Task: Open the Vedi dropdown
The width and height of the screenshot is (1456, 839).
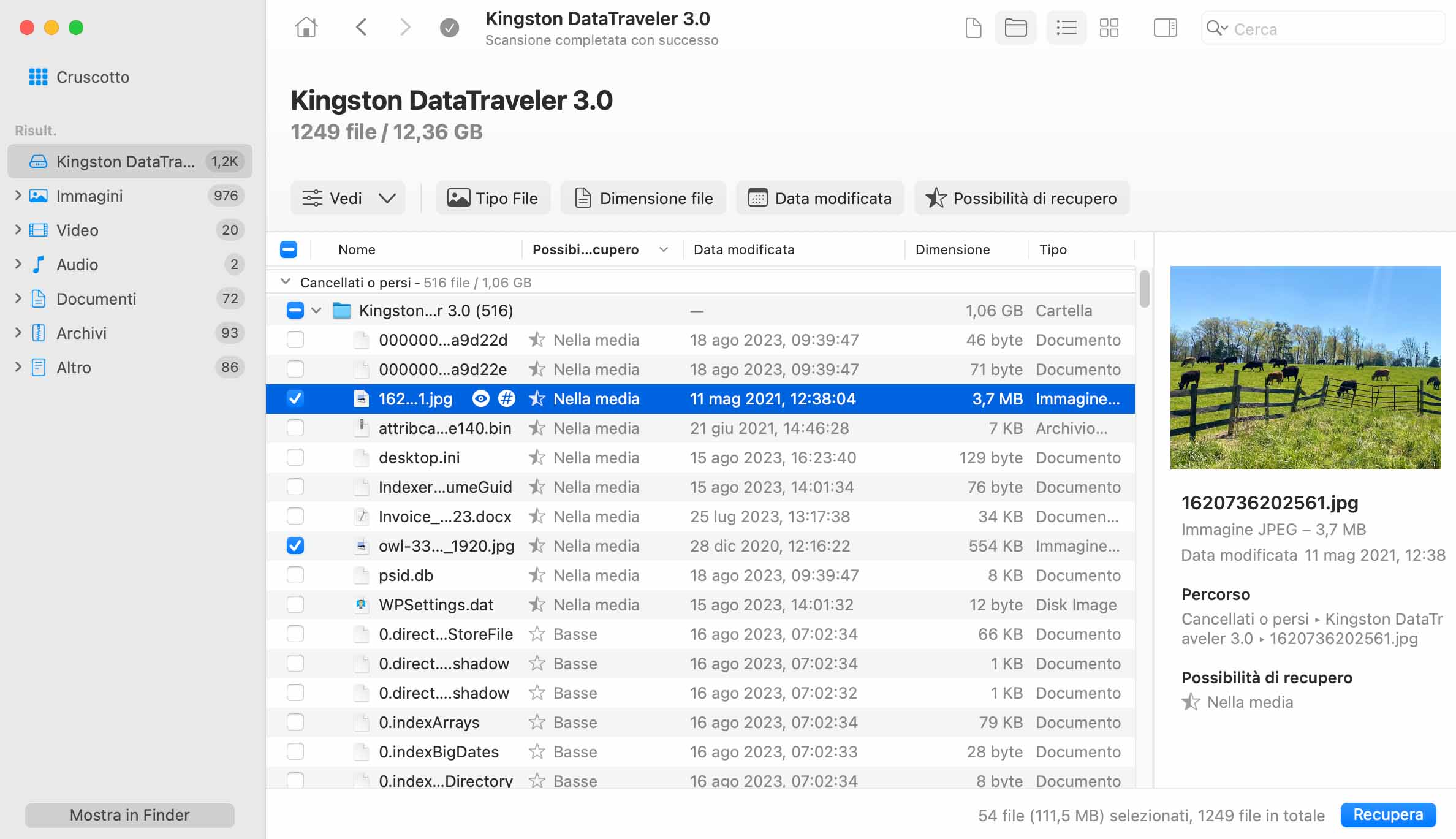Action: point(348,198)
